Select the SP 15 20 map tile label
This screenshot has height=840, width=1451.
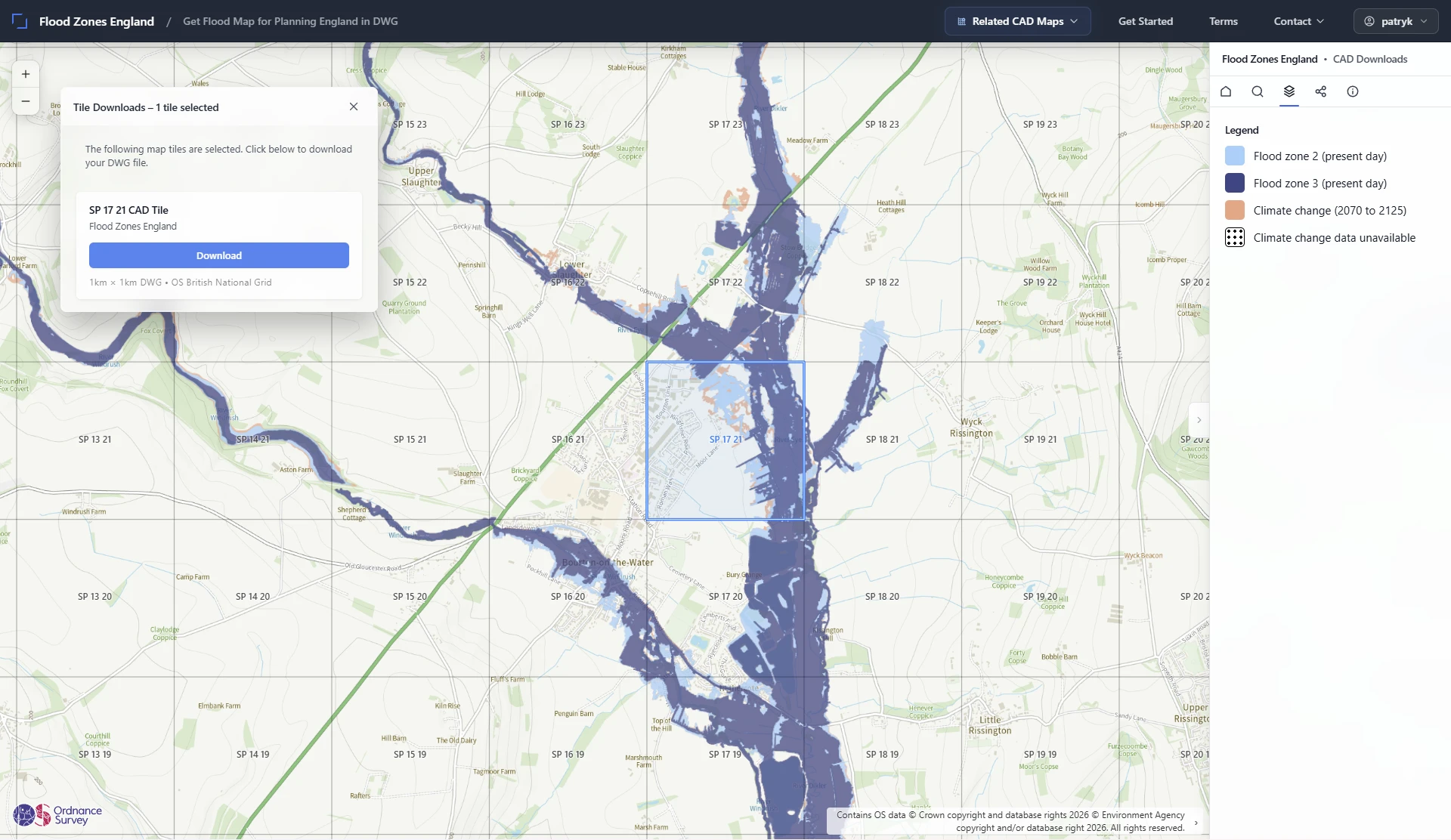[x=410, y=597]
